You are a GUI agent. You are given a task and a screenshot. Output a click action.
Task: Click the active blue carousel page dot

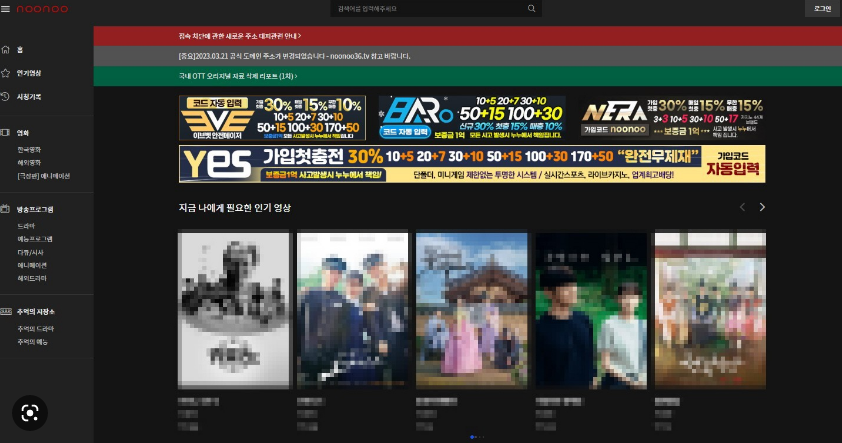(x=472, y=437)
